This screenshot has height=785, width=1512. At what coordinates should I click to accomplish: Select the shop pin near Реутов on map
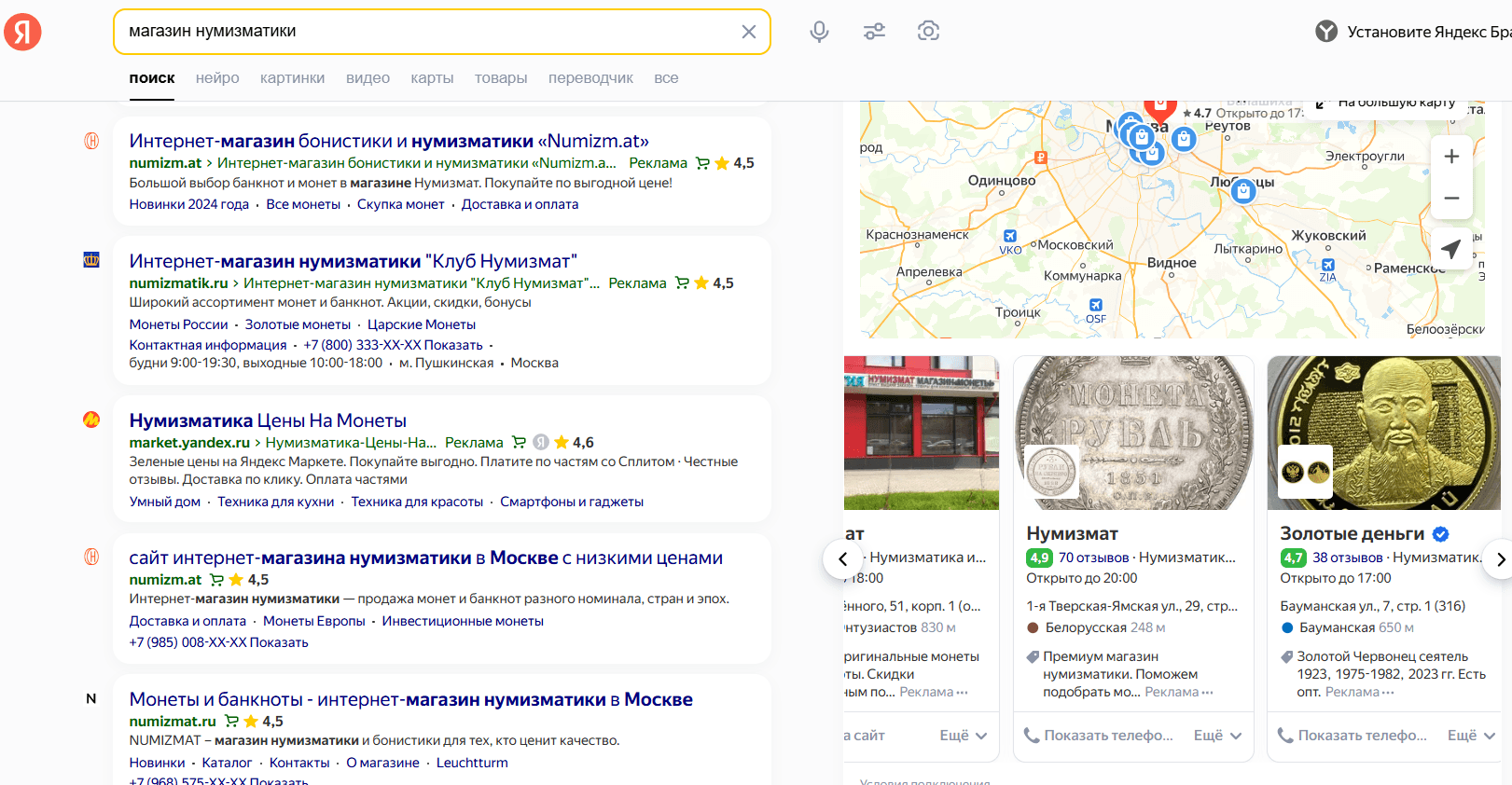[x=1184, y=140]
